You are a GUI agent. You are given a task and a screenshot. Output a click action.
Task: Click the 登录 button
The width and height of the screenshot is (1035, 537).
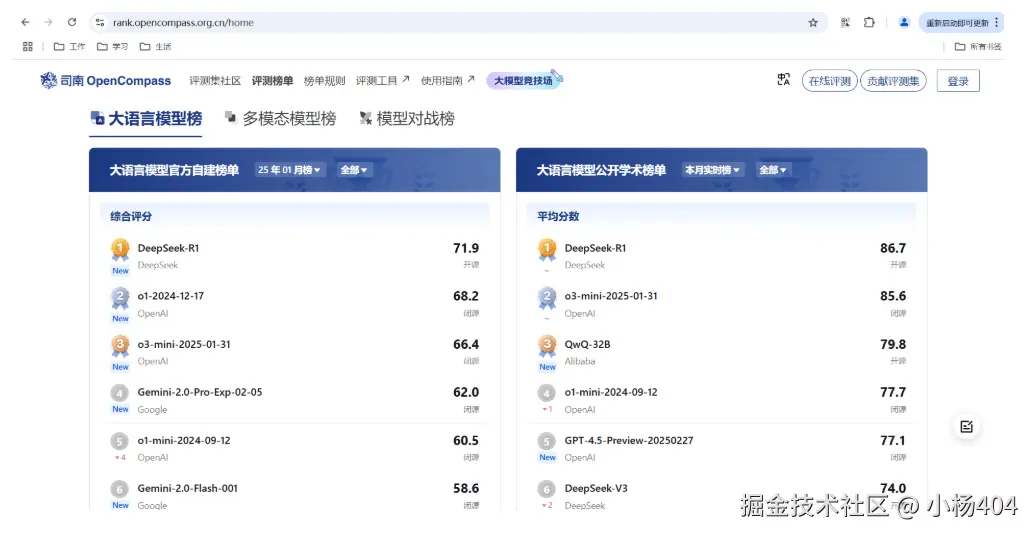[958, 81]
